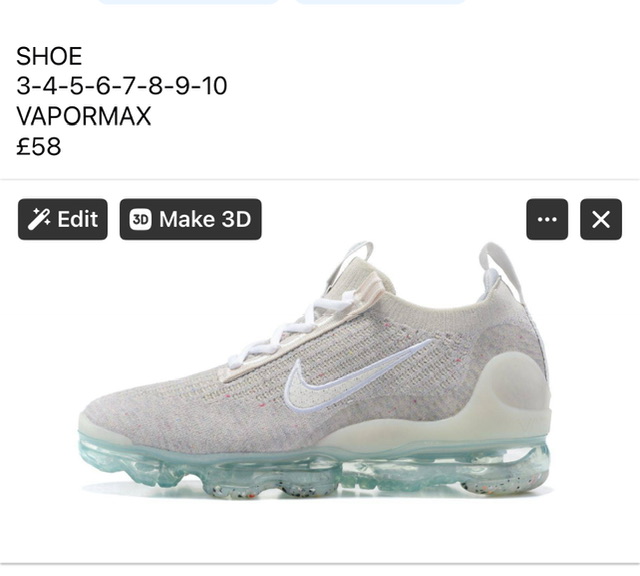This screenshot has width=640, height=576.
Task: Place cursor on the VAPORMAX text line
Action: point(84,116)
